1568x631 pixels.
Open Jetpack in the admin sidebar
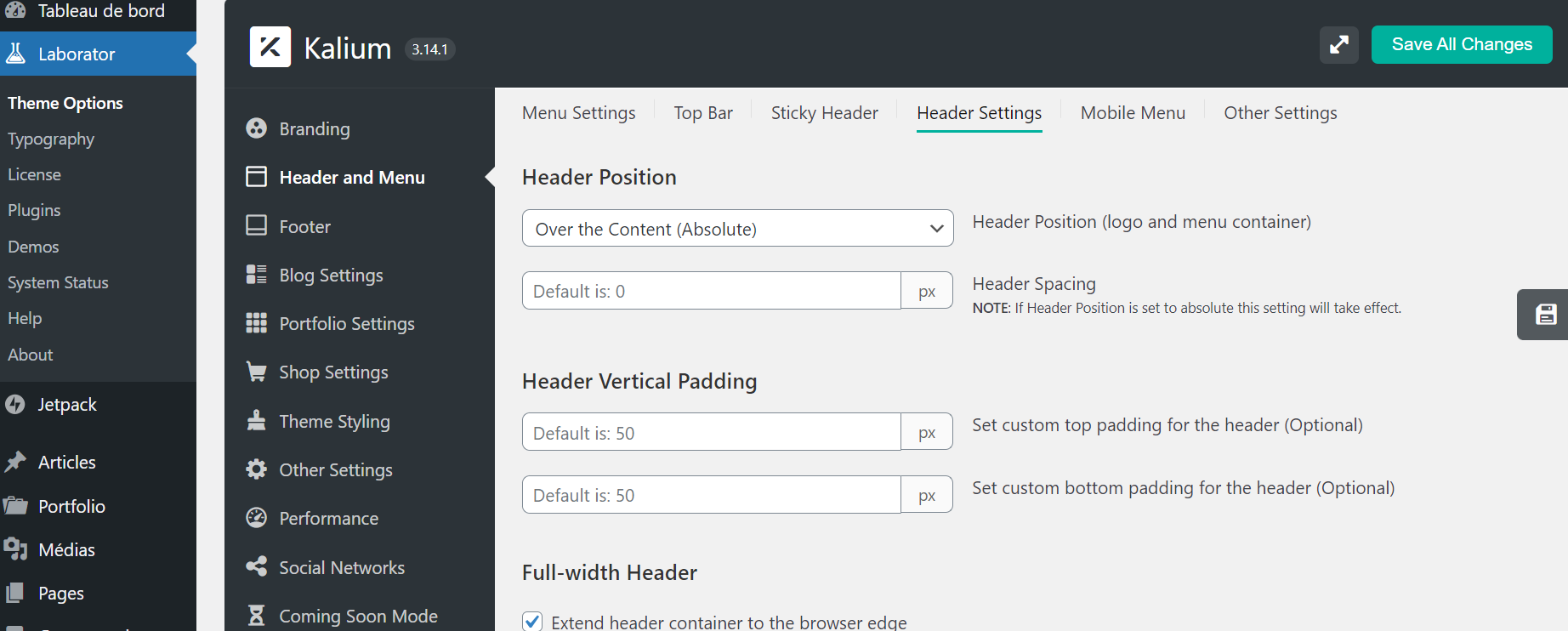point(66,405)
